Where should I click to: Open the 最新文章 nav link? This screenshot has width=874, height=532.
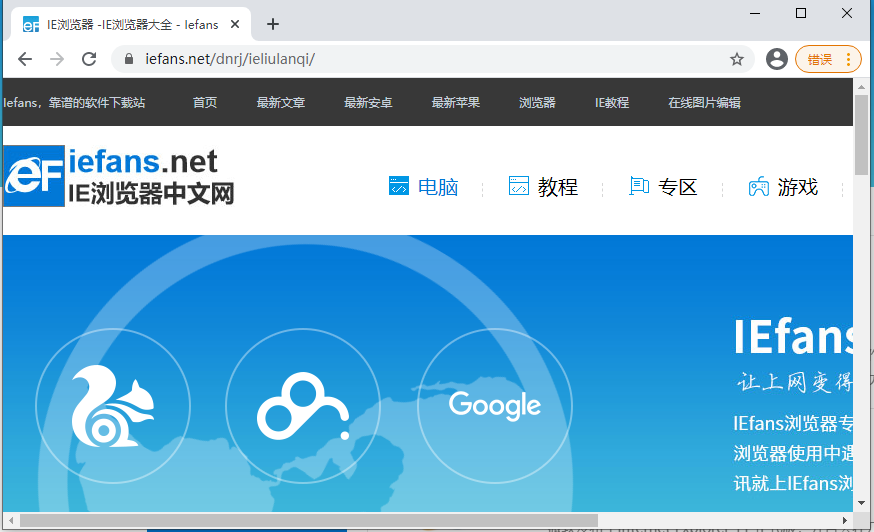click(281, 103)
